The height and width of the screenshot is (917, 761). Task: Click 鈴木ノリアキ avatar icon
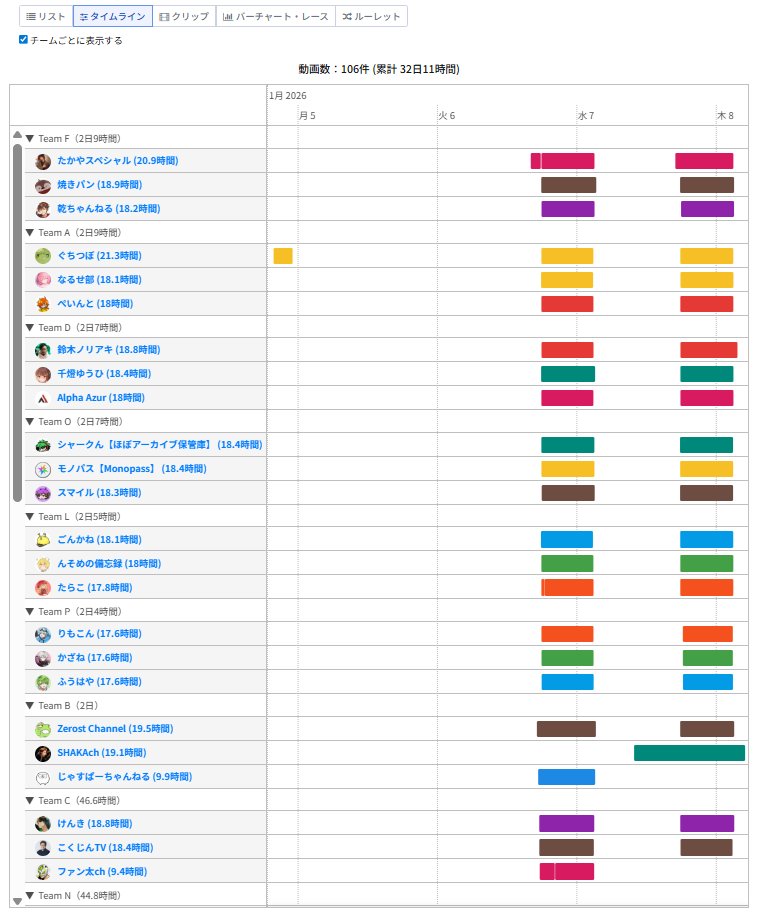43,350
